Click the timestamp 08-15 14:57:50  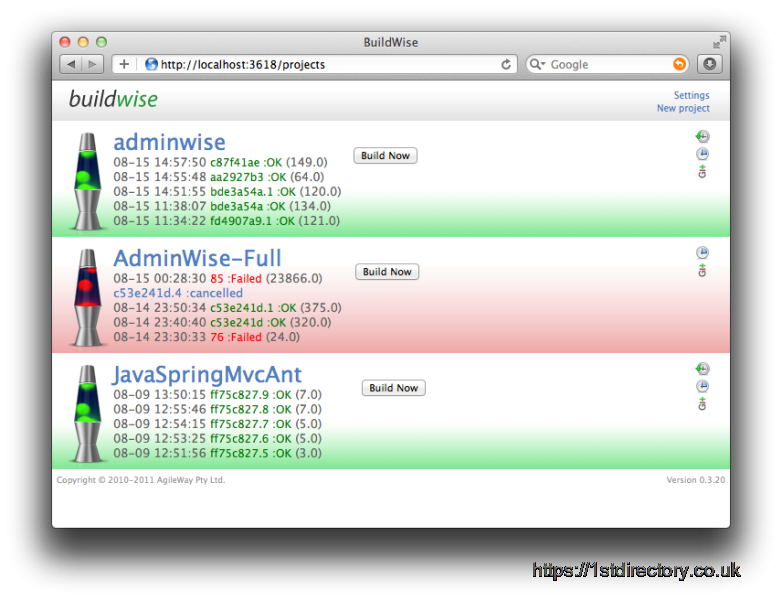[160, 163]
